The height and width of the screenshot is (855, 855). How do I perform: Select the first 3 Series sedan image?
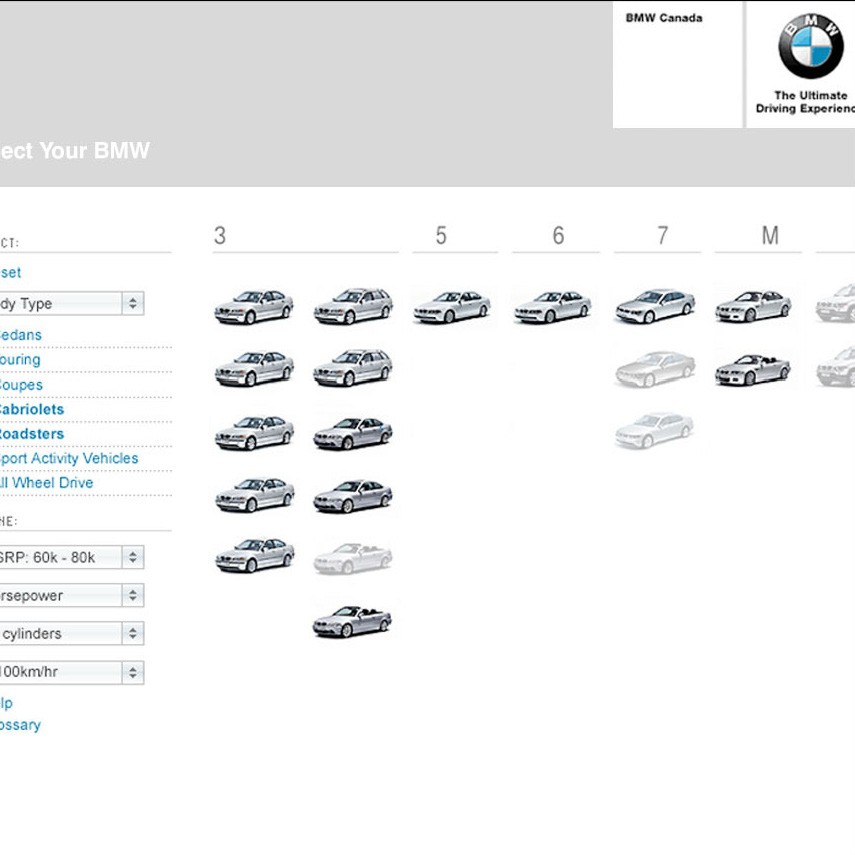click(253, 305)
